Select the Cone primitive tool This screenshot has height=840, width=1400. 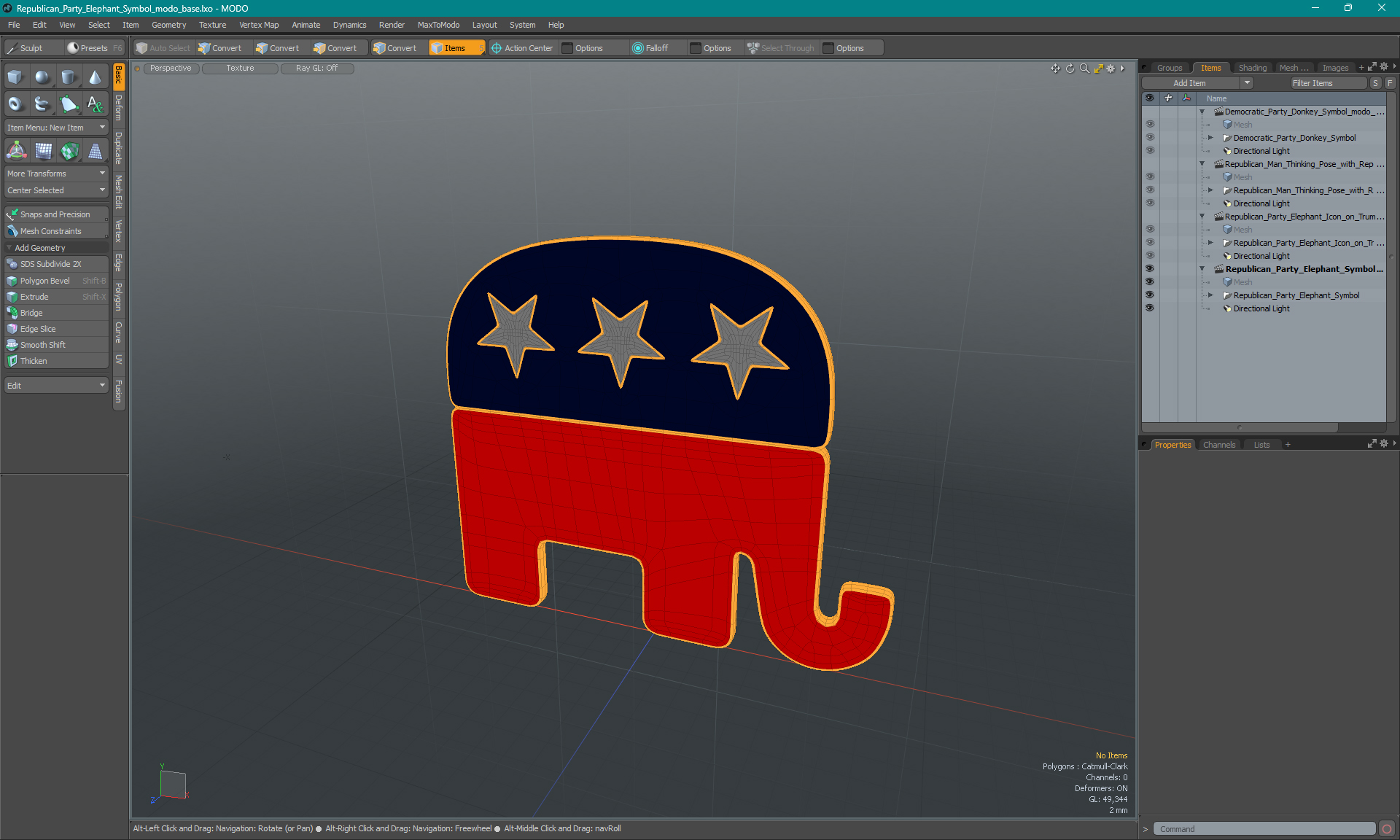pos(95,77)
